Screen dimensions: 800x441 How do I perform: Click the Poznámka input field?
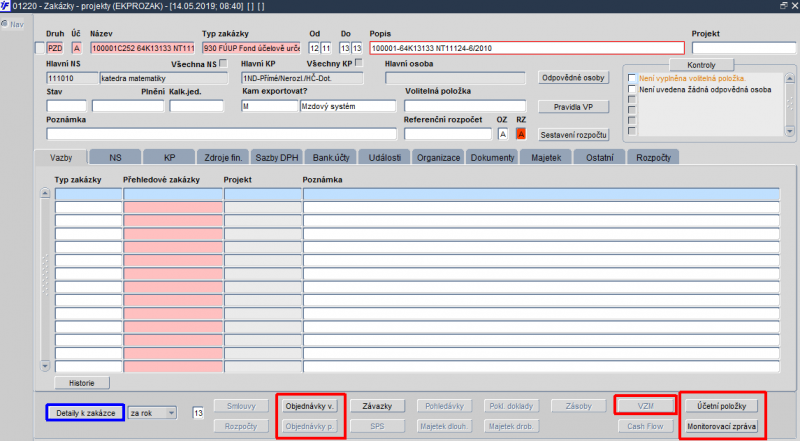(221, 134)
